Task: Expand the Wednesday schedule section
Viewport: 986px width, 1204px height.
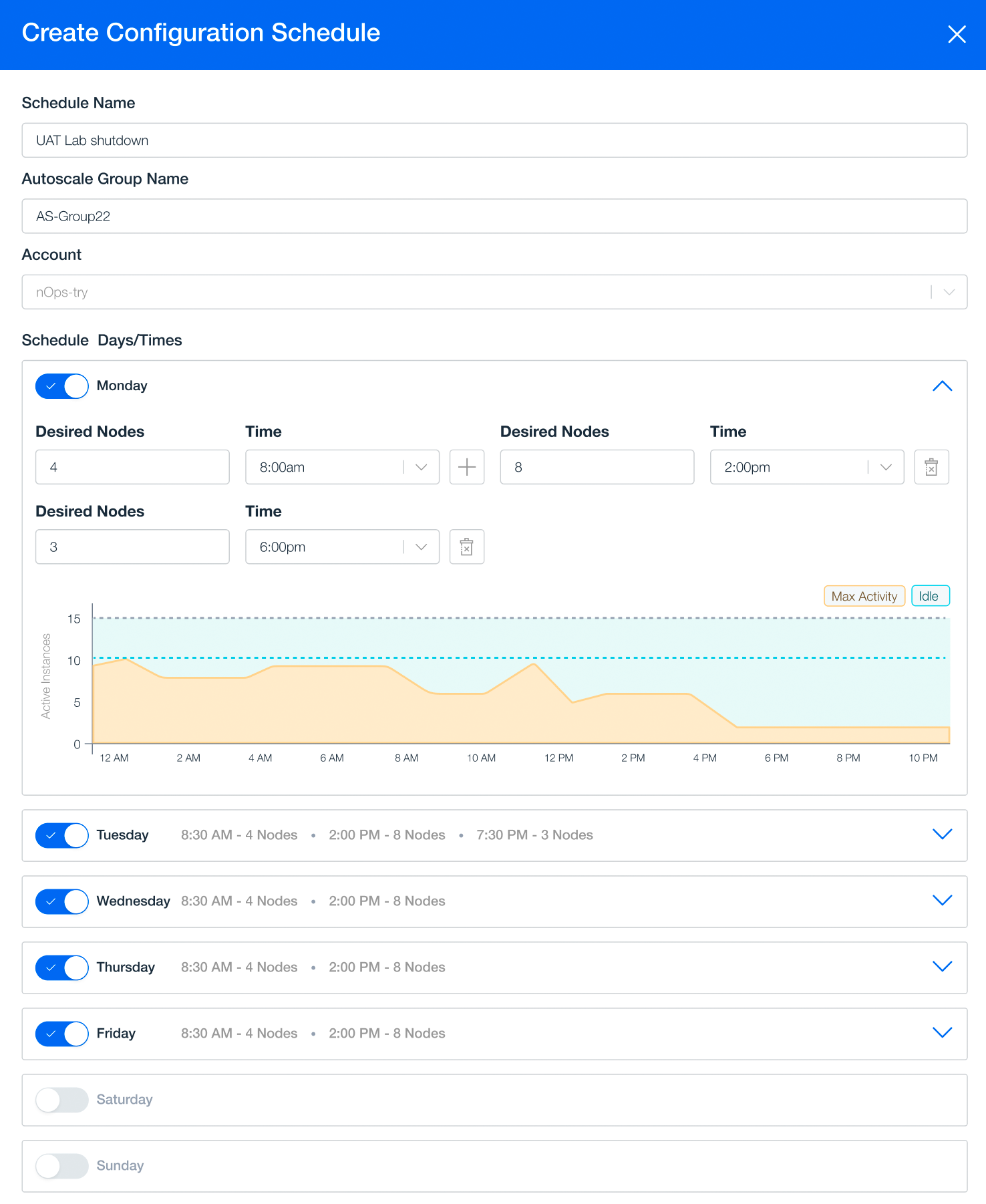Action: (x=942, y=901)
